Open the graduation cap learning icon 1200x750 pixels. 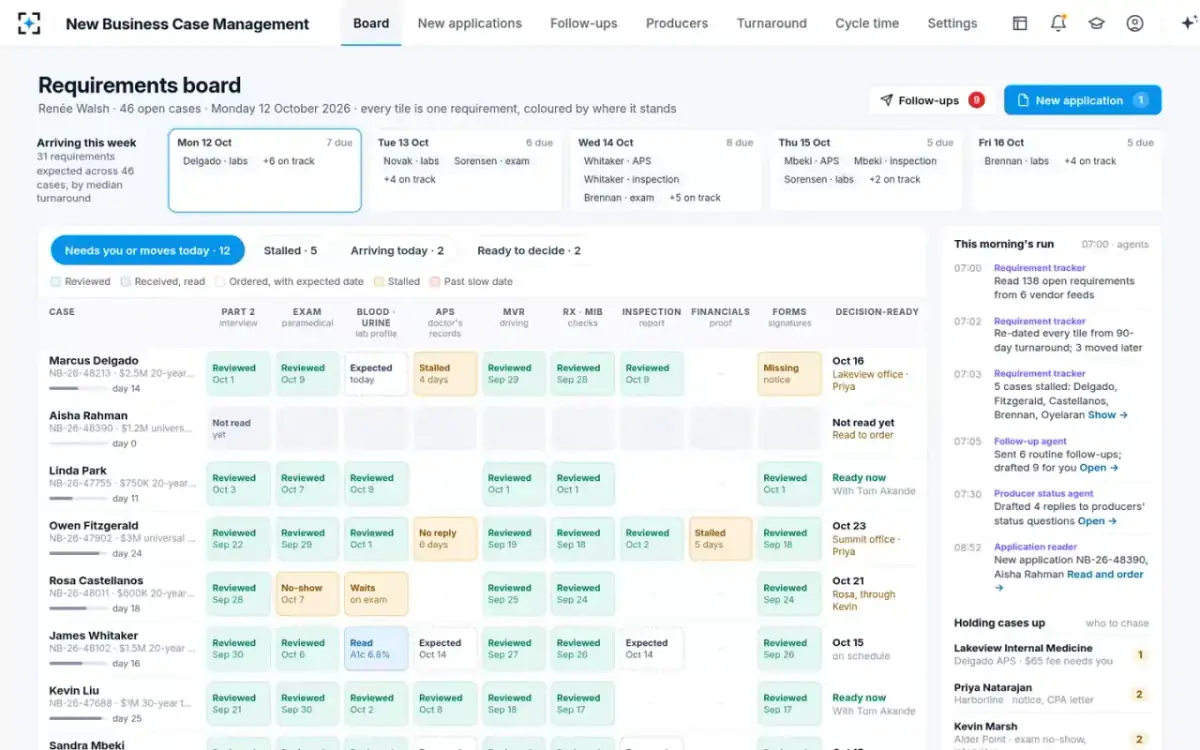(x=1096, y=23)
